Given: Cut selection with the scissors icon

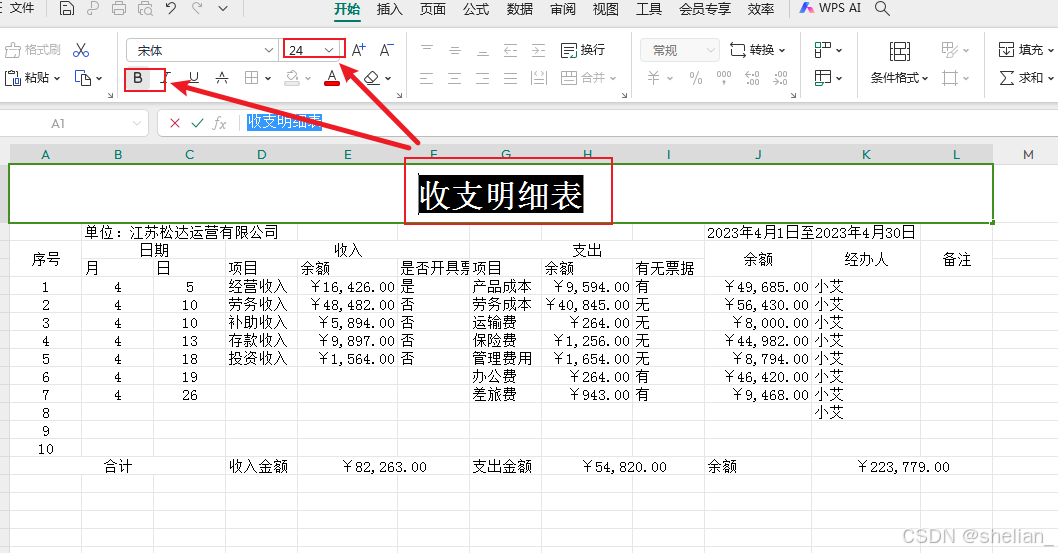Looking at the screenshot, I should 81,50.
